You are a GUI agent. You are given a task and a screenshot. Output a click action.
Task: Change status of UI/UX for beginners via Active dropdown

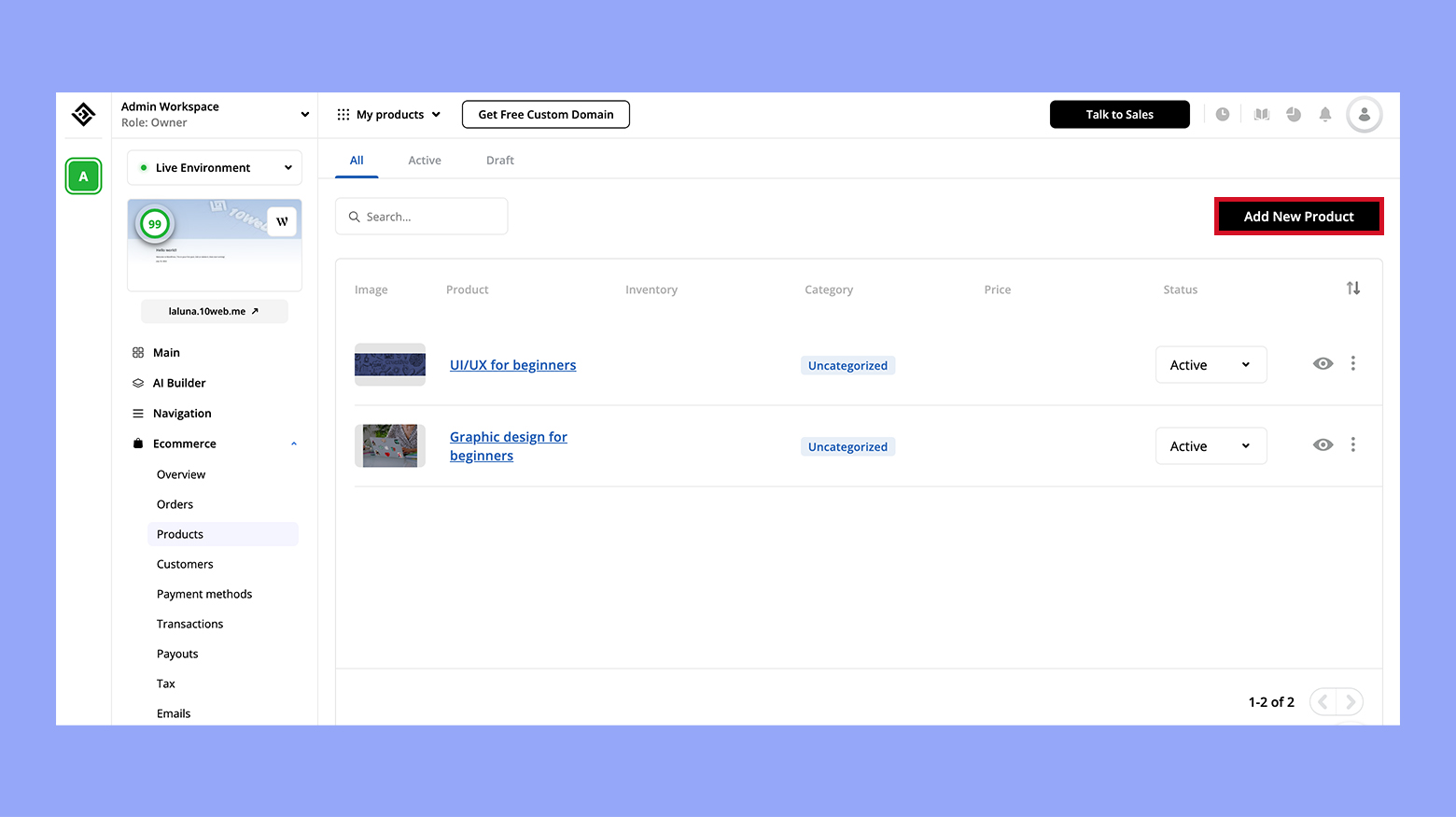pyautogui.click(x=1211, y=364)
